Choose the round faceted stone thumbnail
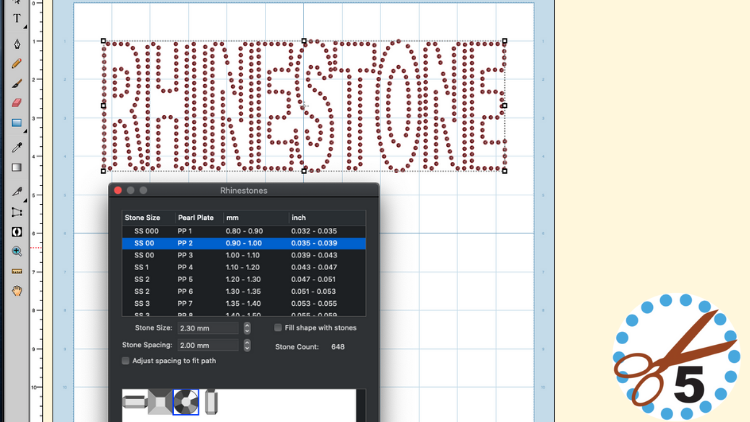750x422 pixels. point(185,402)
